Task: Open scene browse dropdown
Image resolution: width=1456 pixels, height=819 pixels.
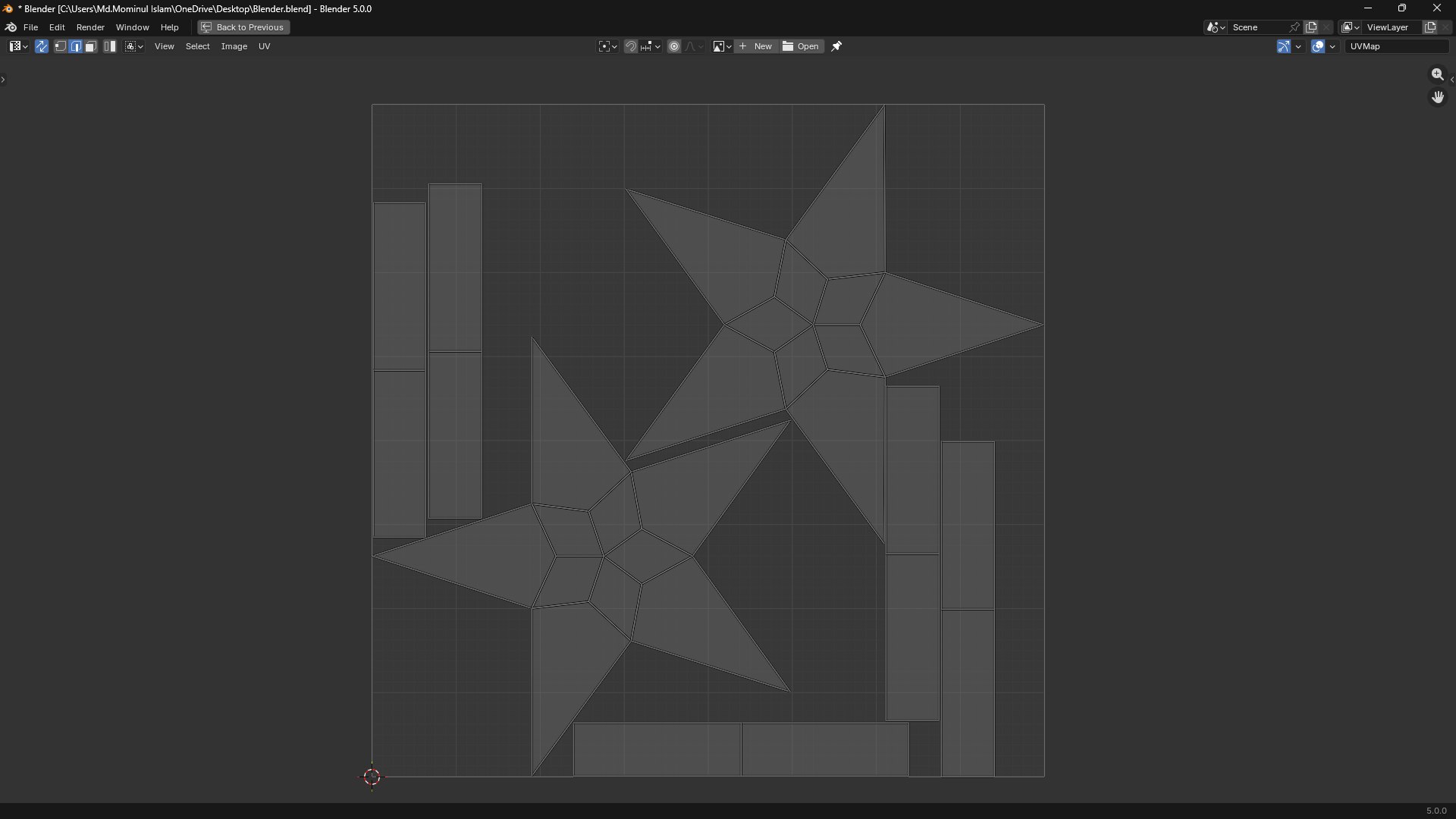Action: click(1216, 27)
